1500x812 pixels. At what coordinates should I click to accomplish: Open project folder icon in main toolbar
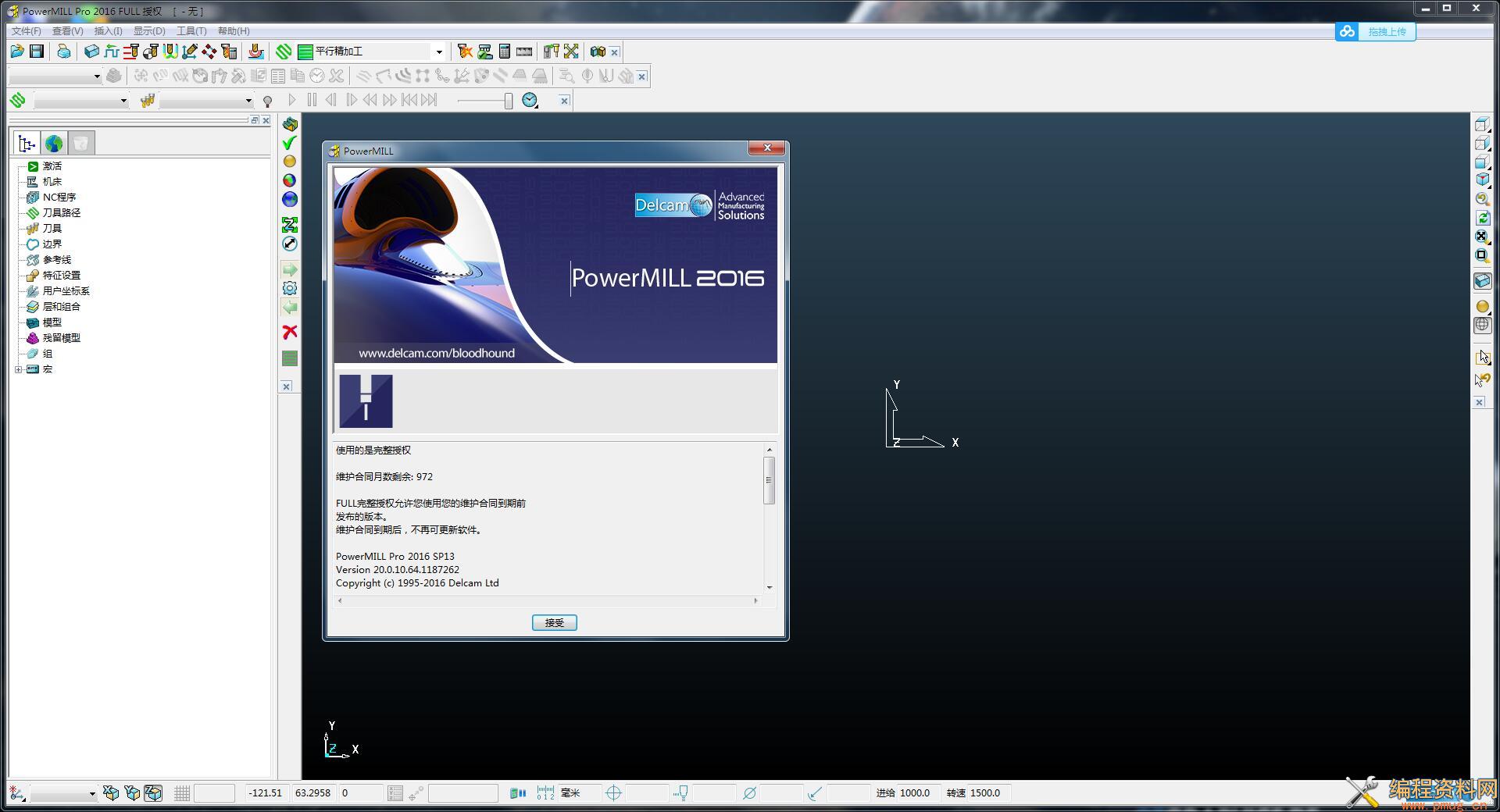17,52
